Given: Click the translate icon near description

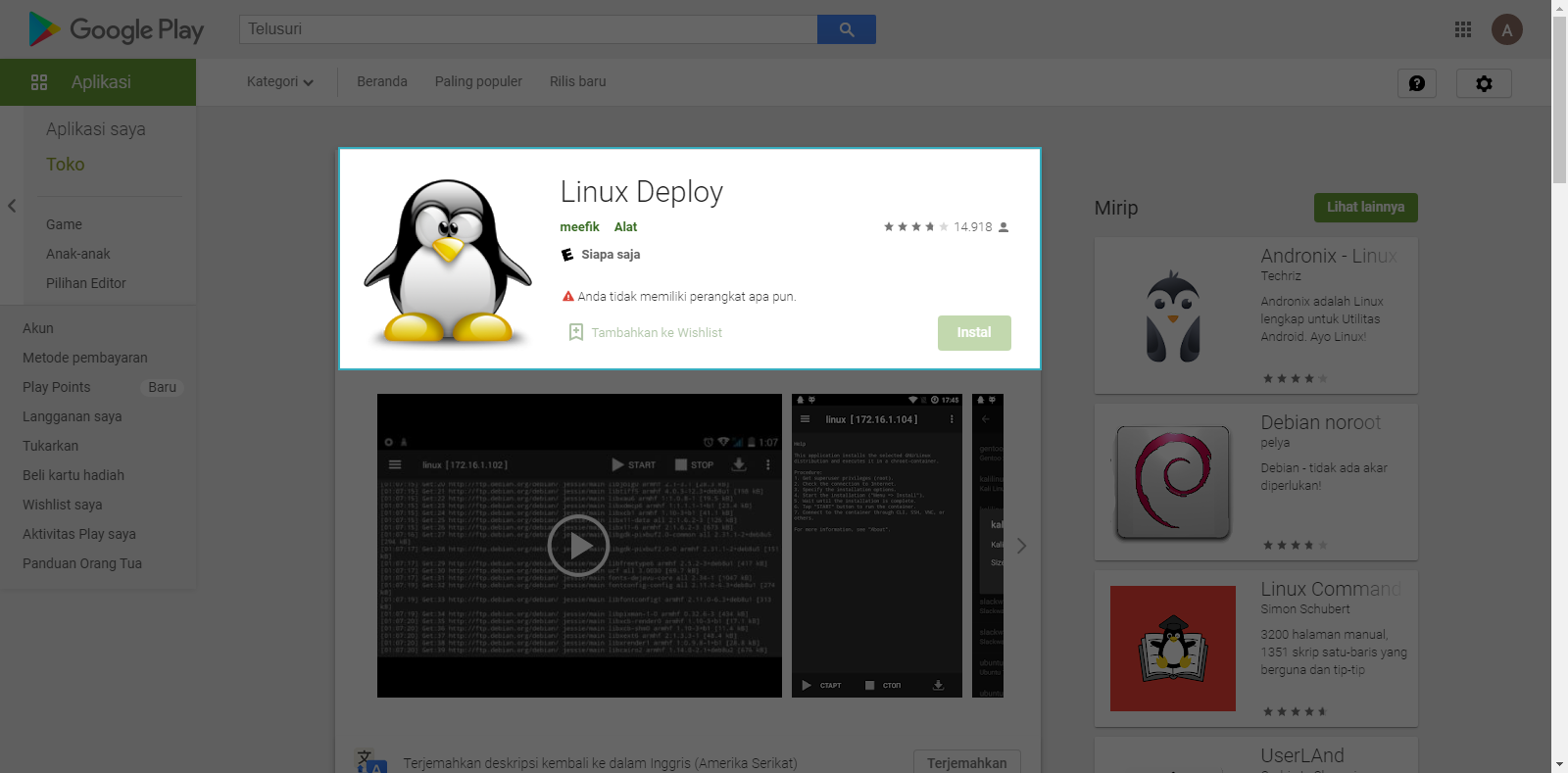Looking at the screenshot, I should point(370,761).
